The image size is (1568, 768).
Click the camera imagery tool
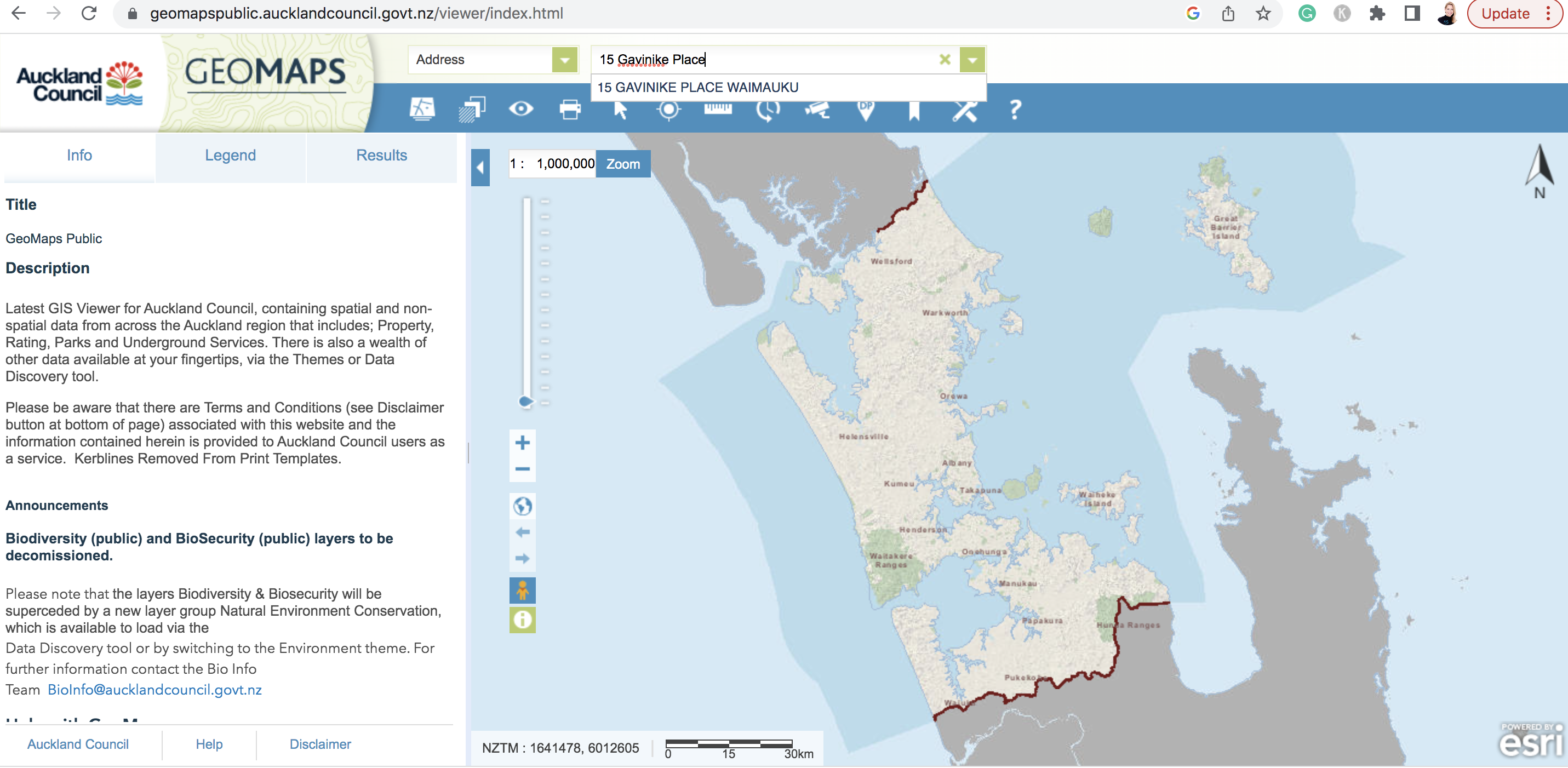[817, 110]
